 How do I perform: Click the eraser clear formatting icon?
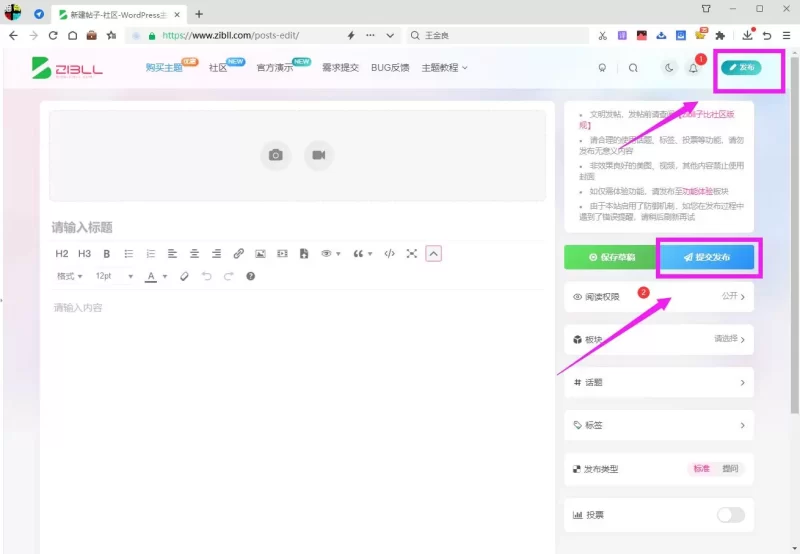(x=184, y=276)
